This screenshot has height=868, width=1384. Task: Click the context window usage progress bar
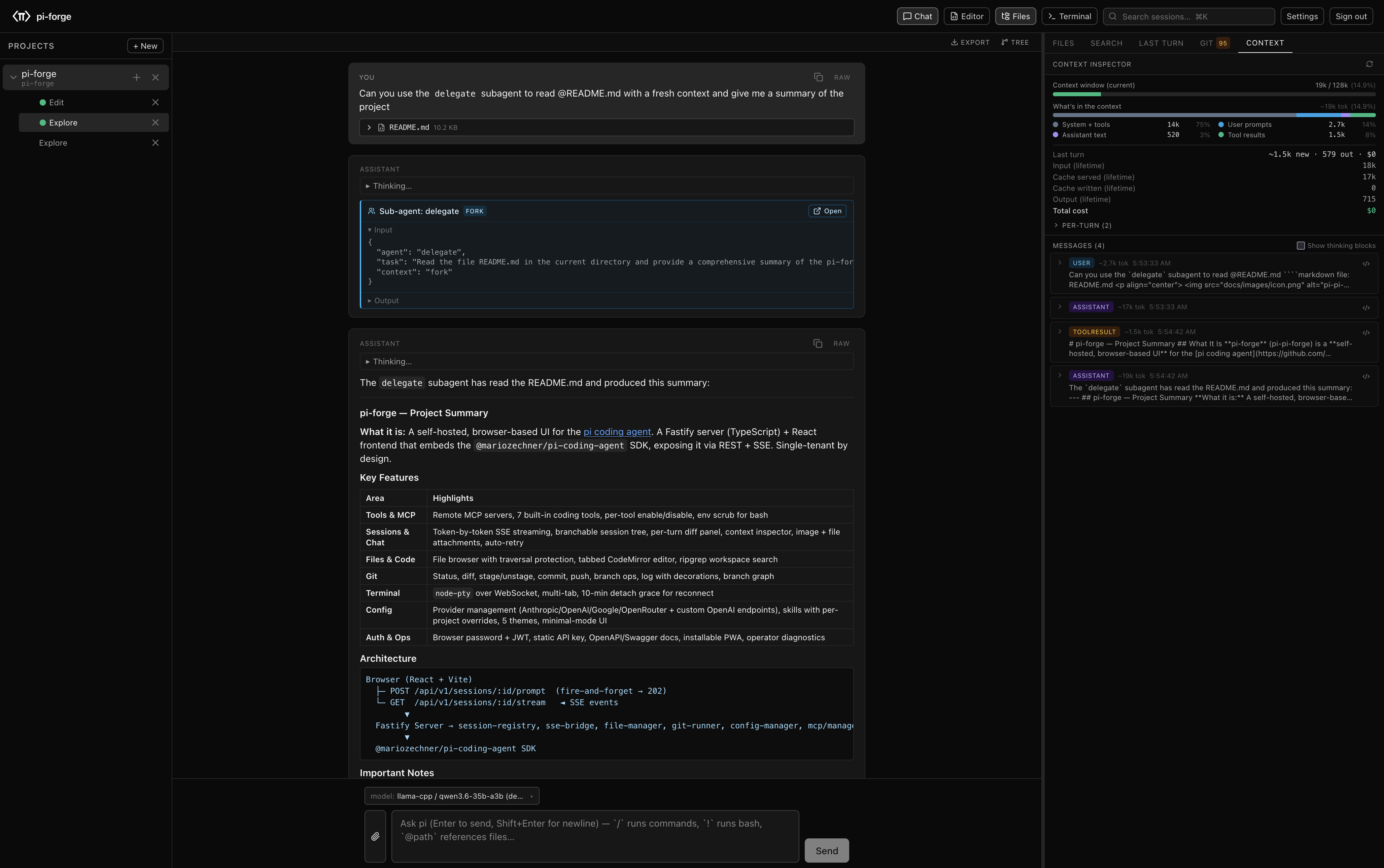pyautogui.click(x=1213, y=94)
